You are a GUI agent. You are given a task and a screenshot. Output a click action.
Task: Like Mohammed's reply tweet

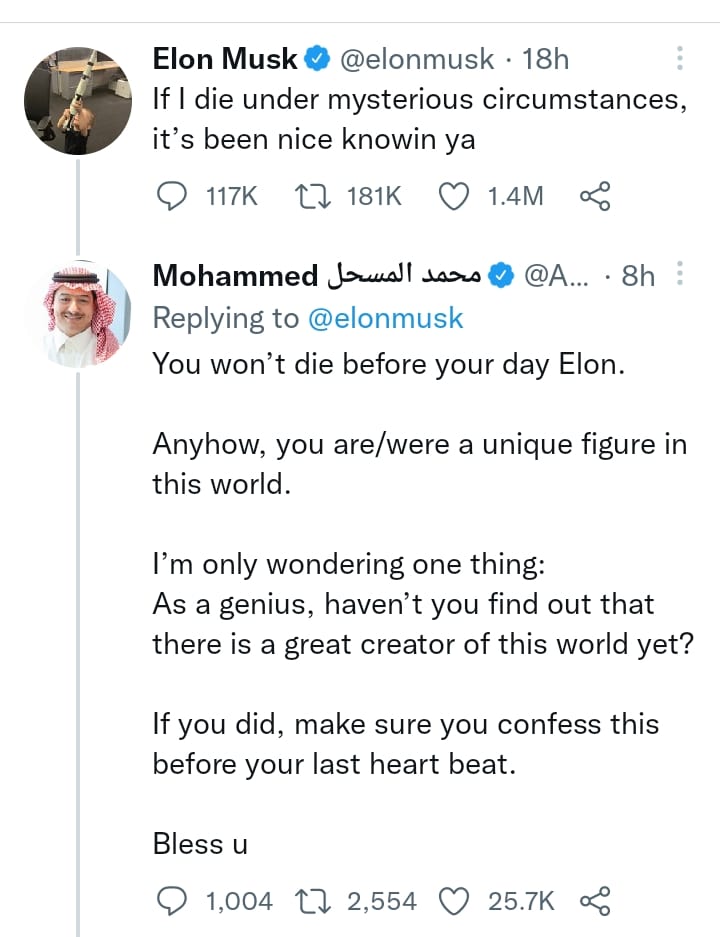pos(455,901)
